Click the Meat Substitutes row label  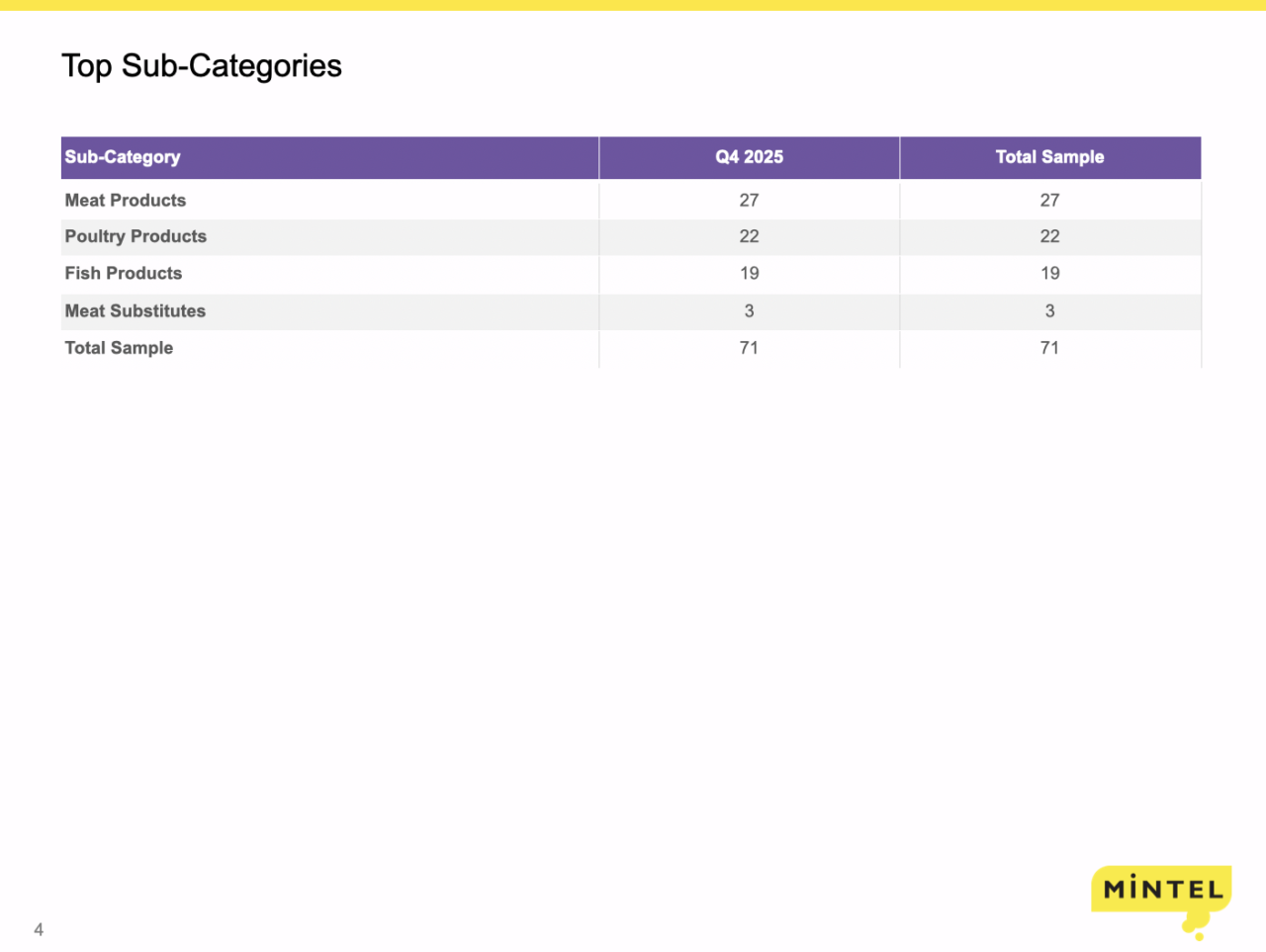pos(136,311)
